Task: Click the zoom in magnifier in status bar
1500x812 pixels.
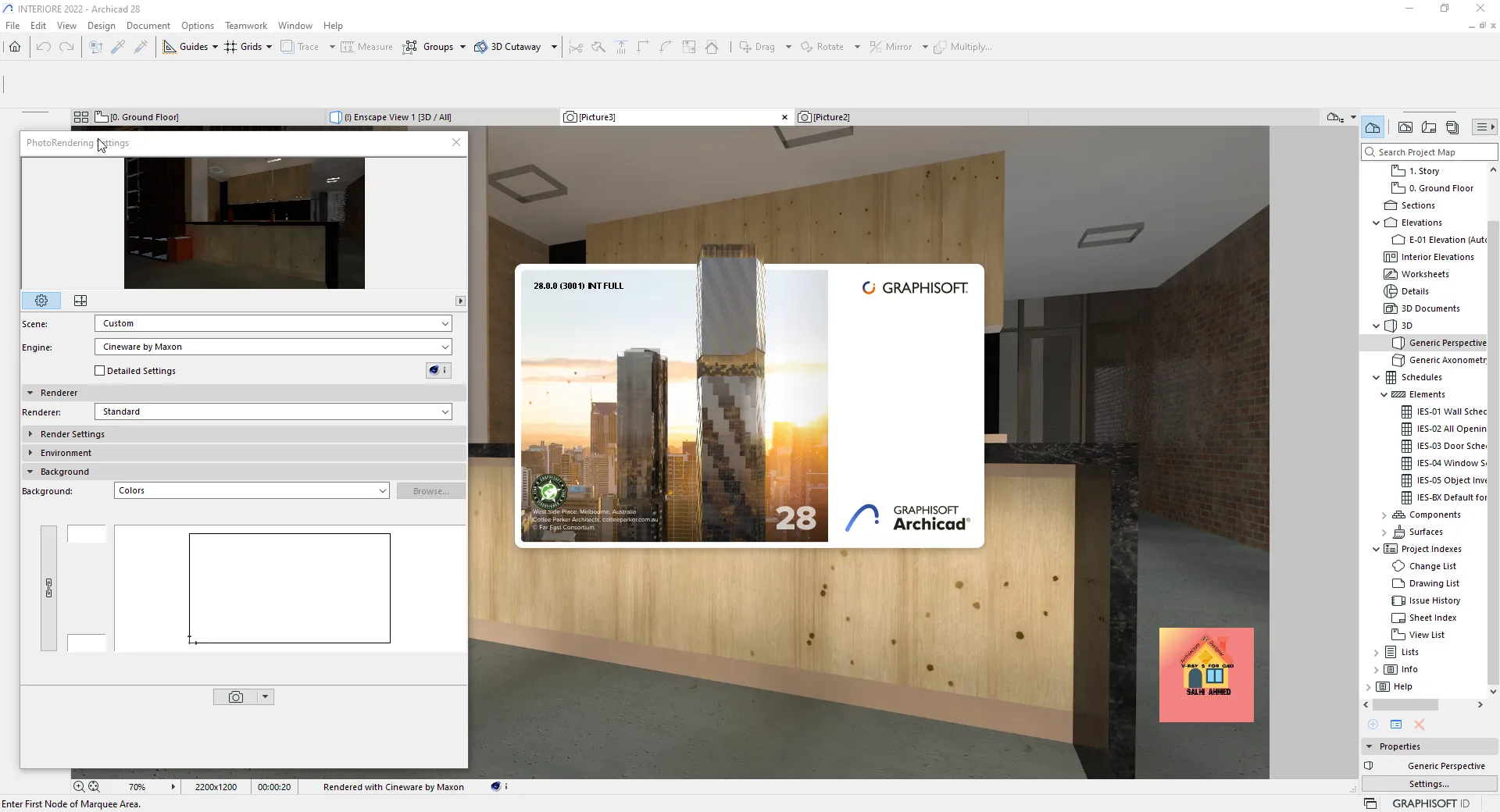Action: click(x=79, y=787)
